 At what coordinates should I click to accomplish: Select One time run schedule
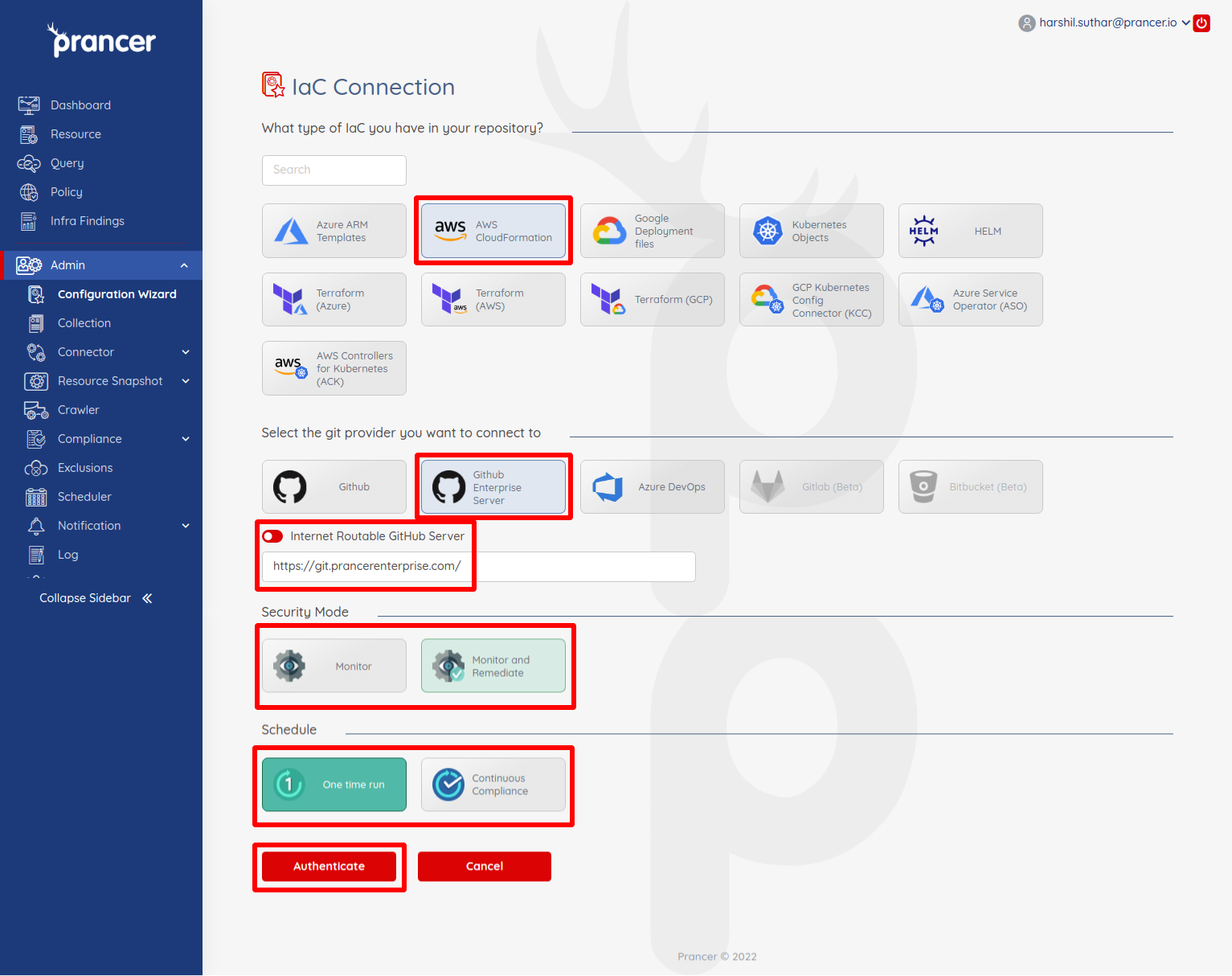pos(334,785)
